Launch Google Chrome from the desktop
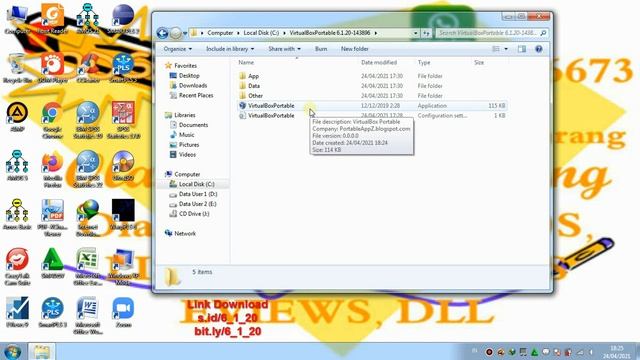The width and height of the screenshot is (640, 360). click(x=52, y=120)
